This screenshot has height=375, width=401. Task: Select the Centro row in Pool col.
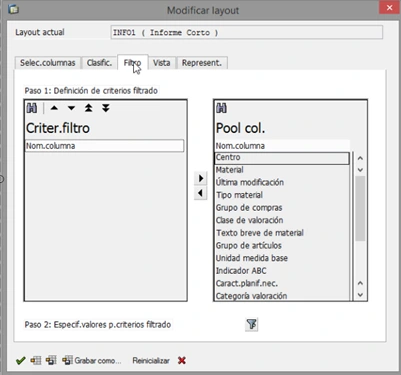(x=282, y=157)
